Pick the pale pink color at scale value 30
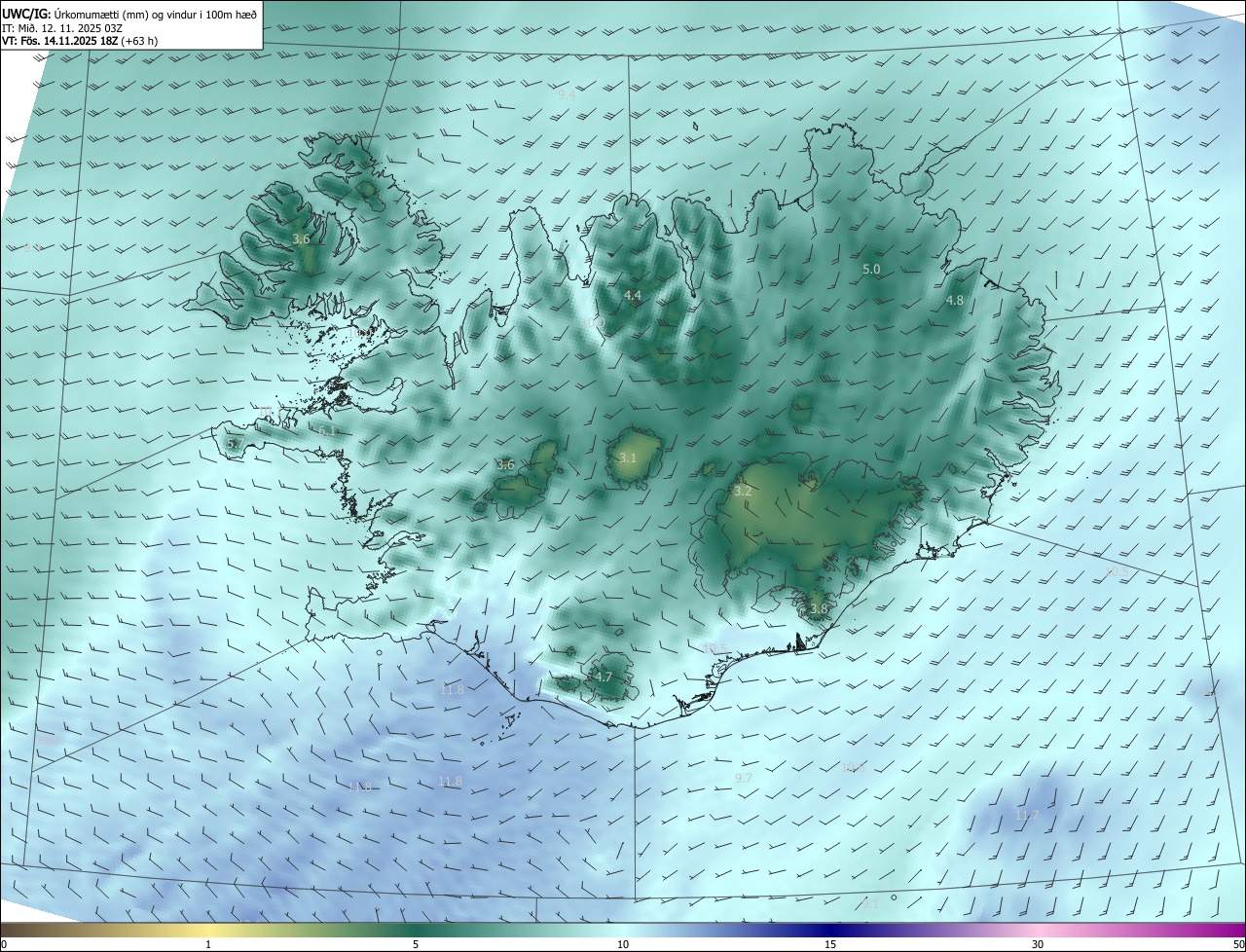 click(1038, 930)
